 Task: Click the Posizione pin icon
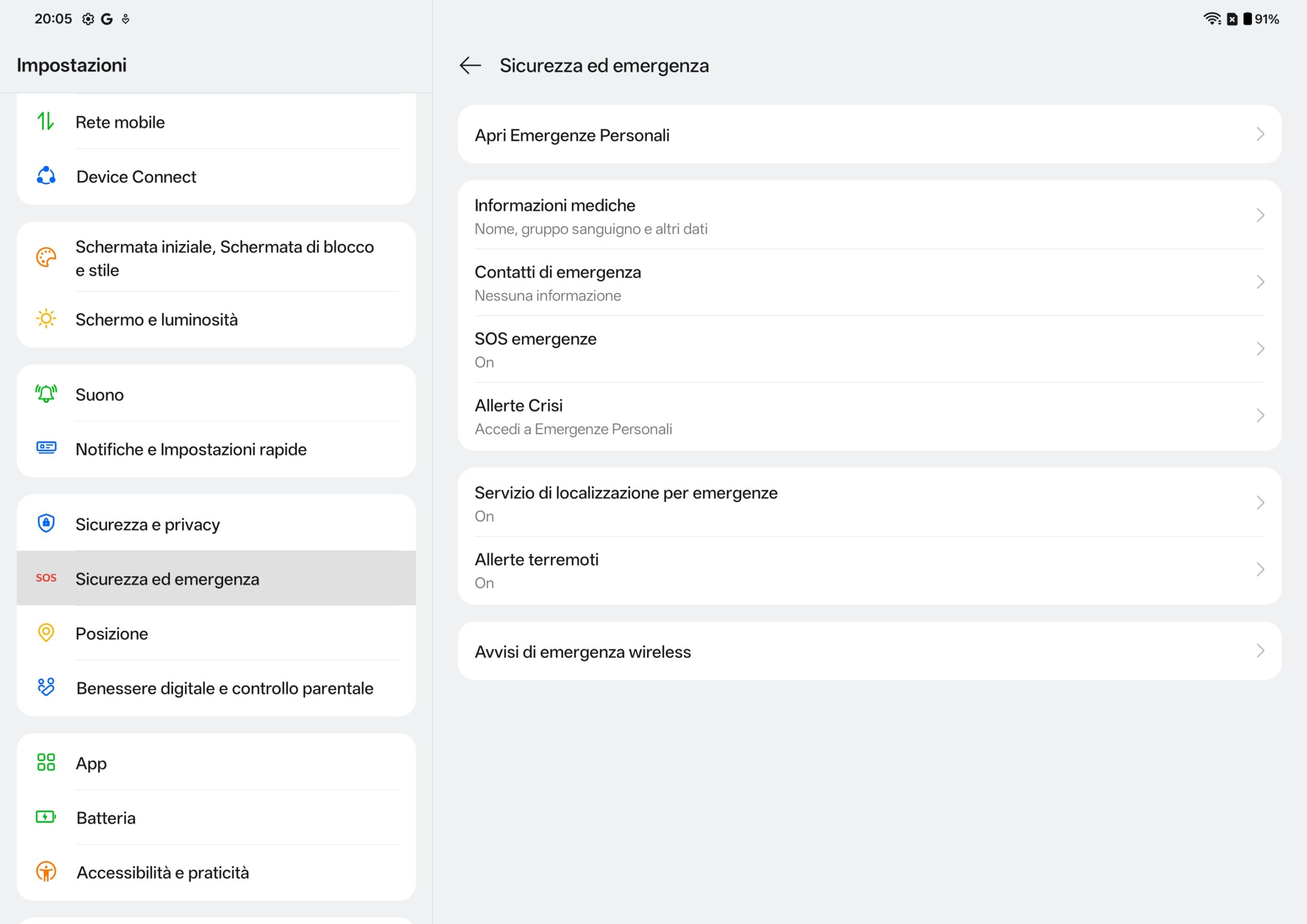tap(46, 633)
